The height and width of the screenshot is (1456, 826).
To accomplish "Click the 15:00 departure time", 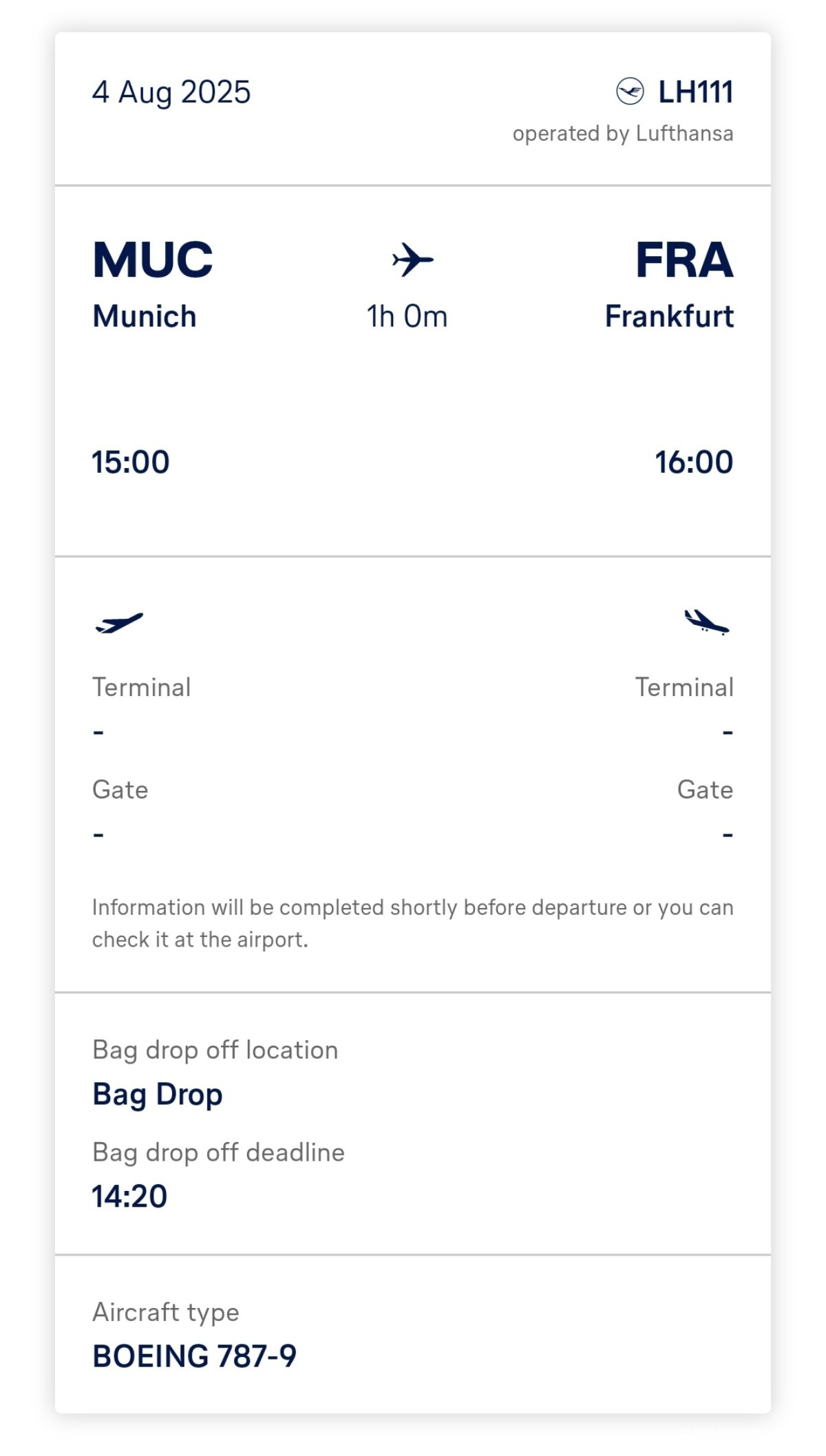I will pos(131,462).
